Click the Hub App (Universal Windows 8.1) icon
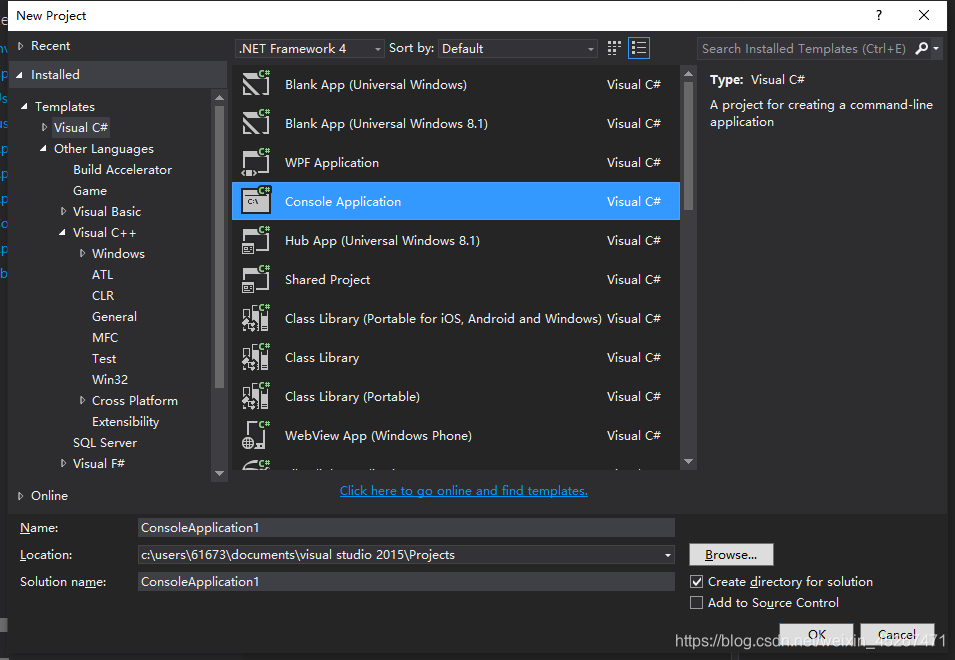 (x=256, y=240)
